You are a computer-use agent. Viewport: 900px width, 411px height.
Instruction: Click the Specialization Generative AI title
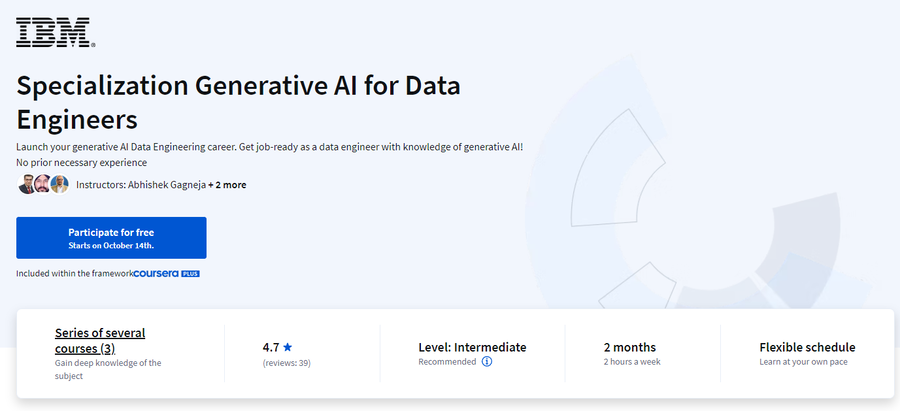tap(238, 103)
